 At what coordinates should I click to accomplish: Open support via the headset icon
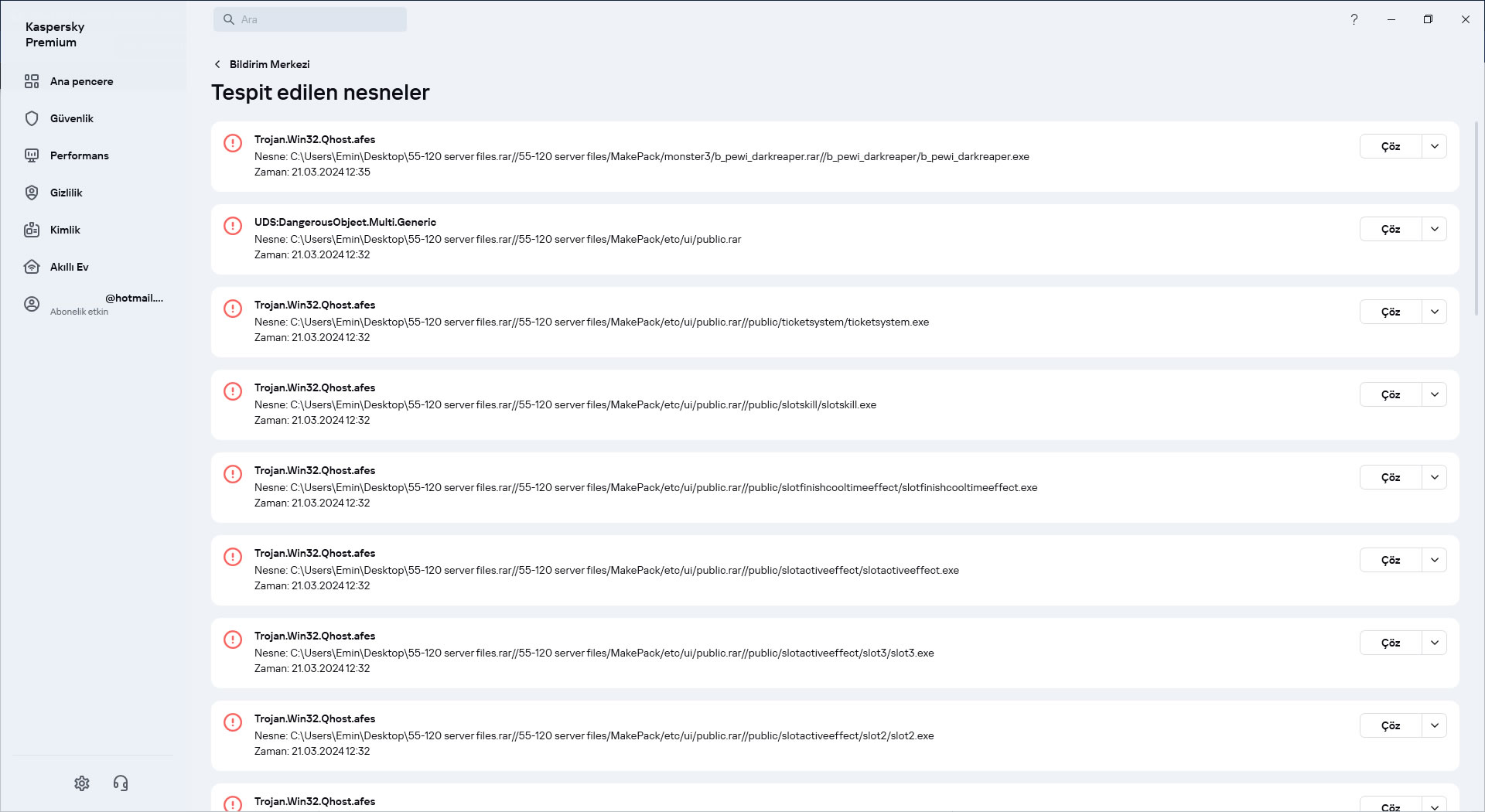[121, 783]
